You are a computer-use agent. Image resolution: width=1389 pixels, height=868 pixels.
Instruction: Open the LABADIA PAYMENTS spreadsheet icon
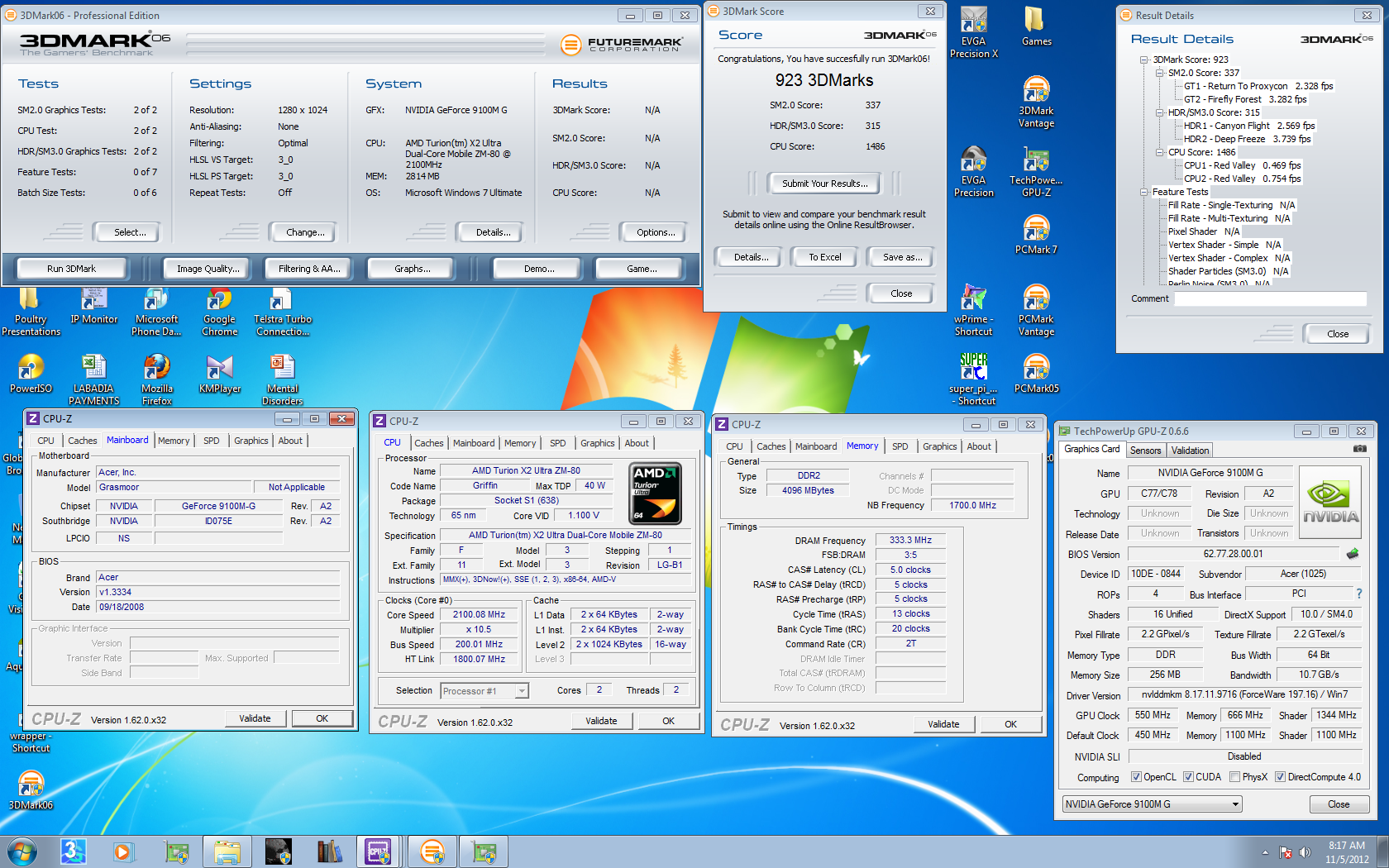tap(93, 380)
